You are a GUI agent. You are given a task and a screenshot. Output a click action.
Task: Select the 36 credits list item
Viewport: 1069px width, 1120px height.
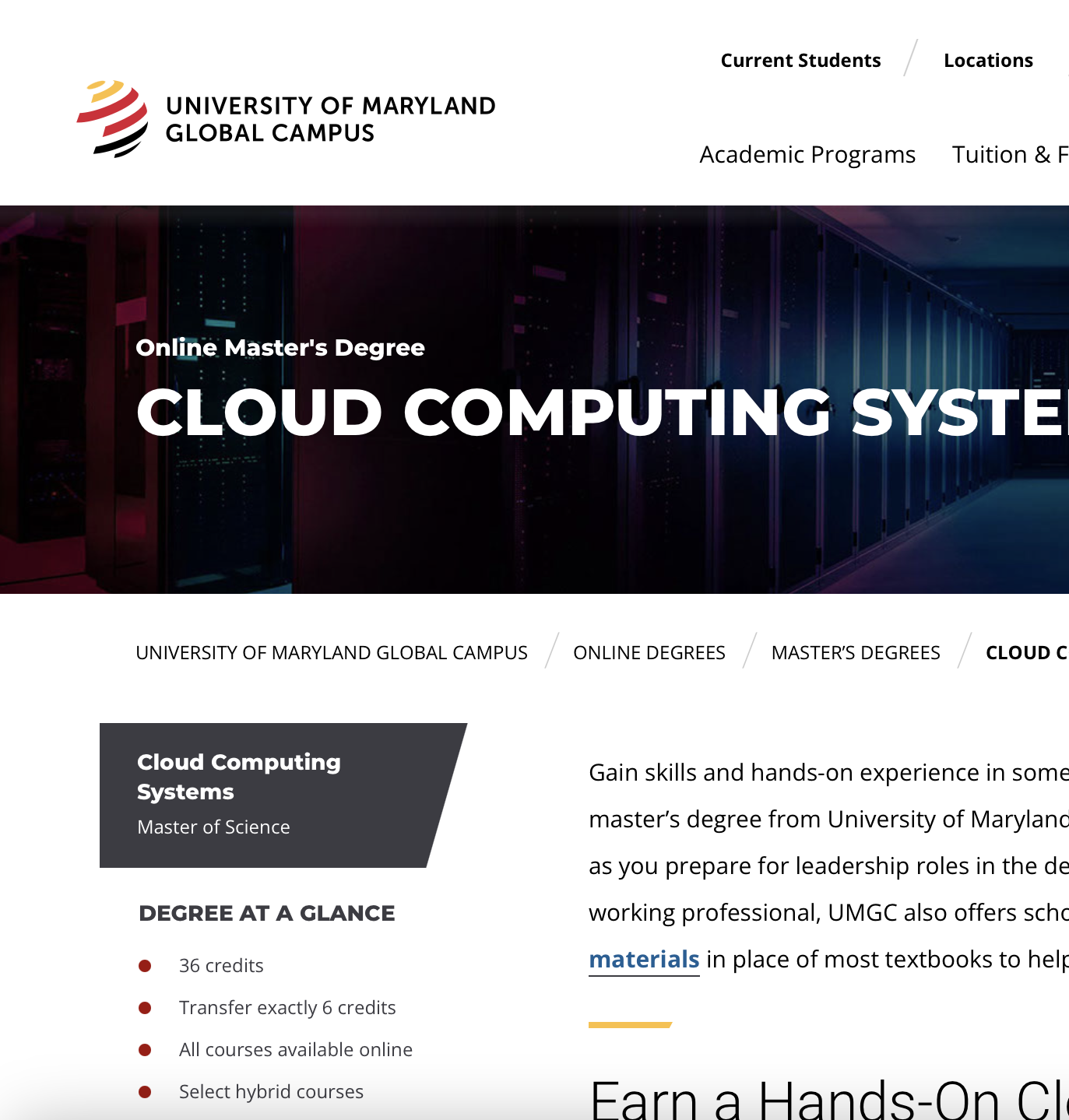[x=220, y=965]
